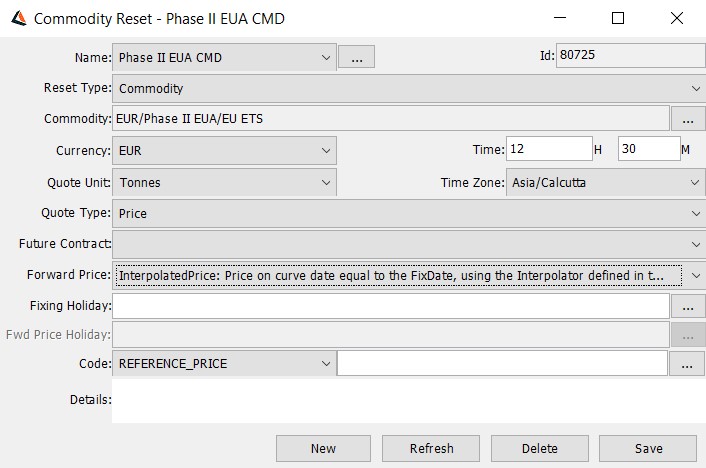Viewport: 706px width, 468px height.
Task: Click the Refresh button
Action: [x=431, y=449]
